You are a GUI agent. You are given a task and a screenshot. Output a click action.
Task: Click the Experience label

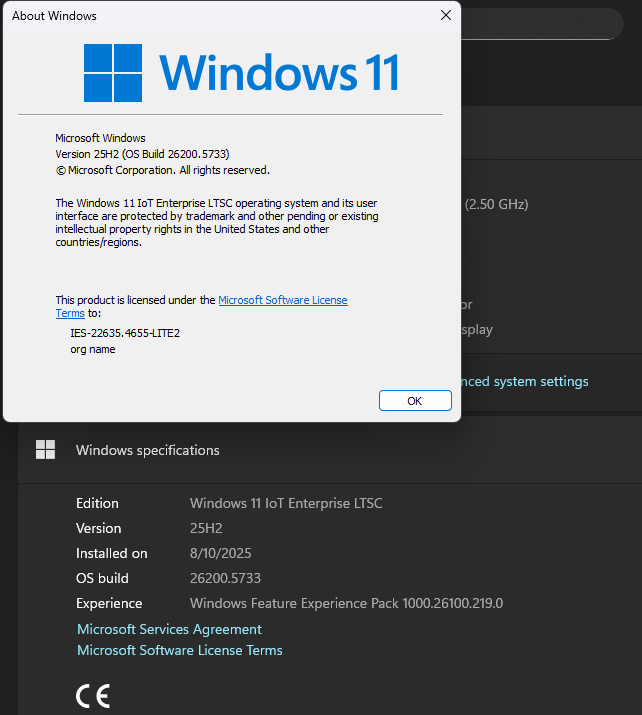pos(109,603)
